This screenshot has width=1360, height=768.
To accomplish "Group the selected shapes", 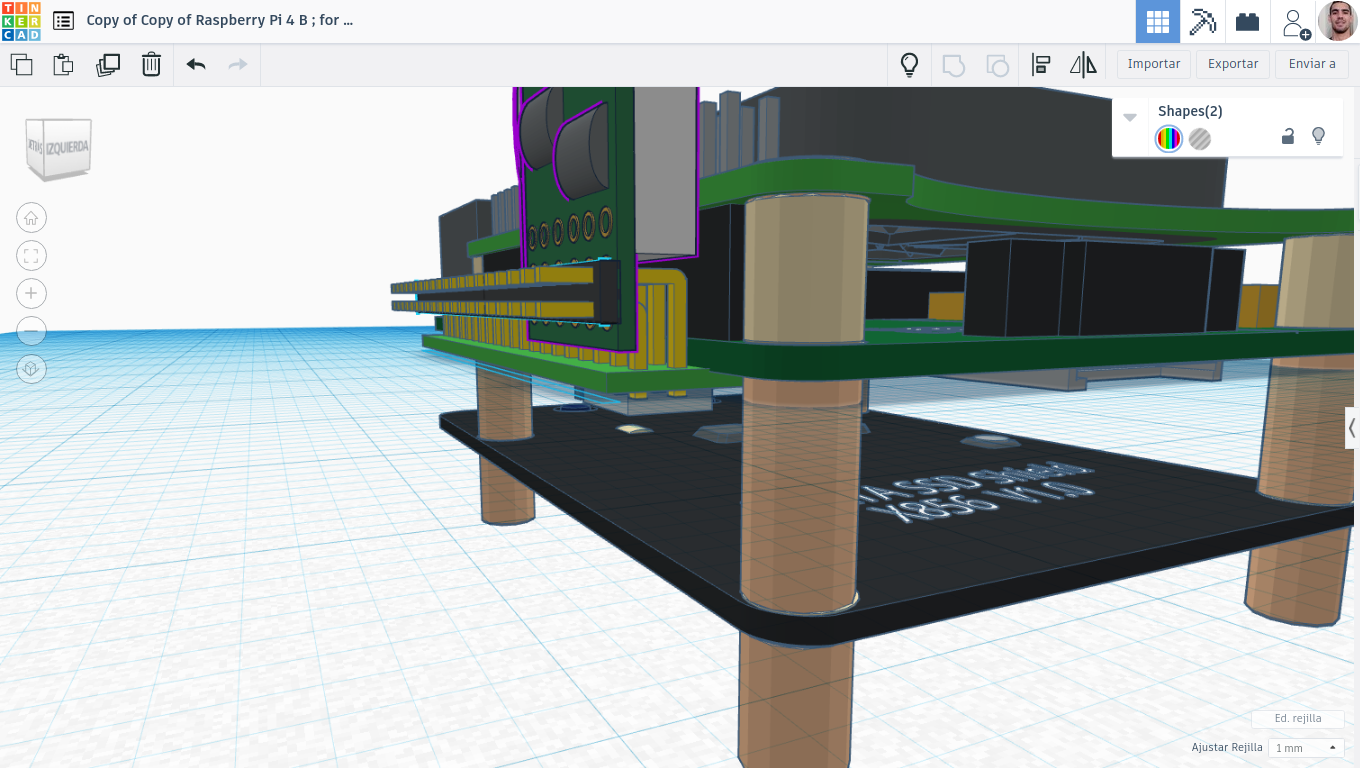I will (953, 65).
